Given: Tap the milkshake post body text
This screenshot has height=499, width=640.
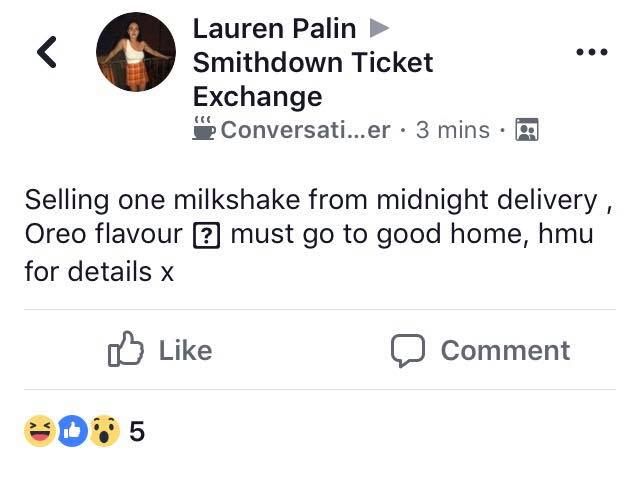Looking at the screenshot, I should tap(318, 235).
